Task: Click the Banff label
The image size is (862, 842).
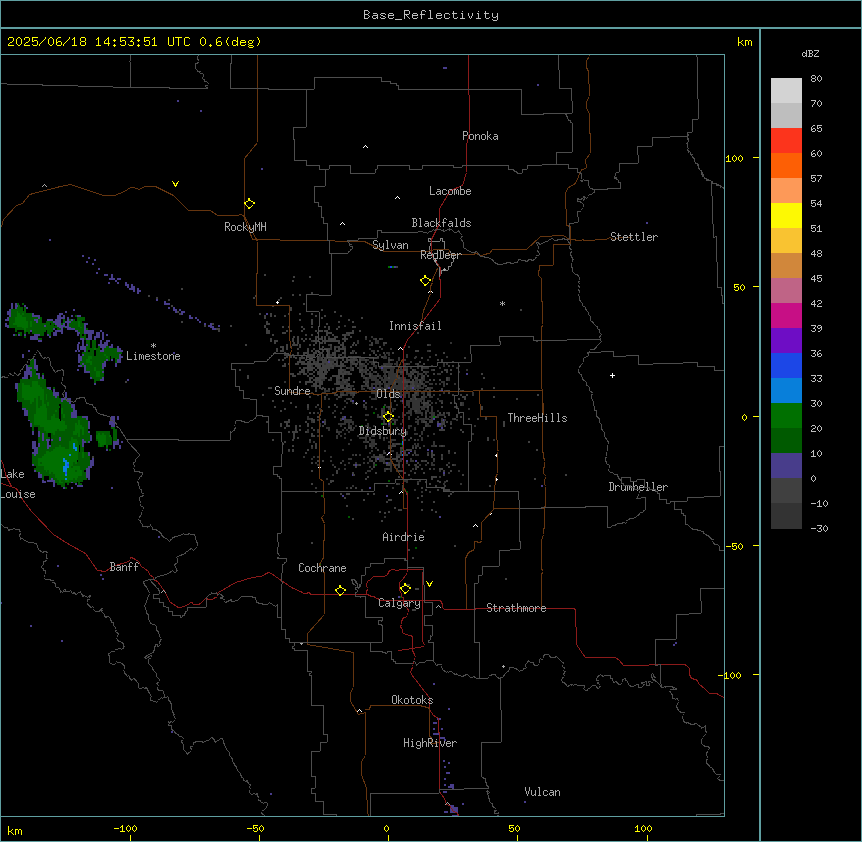Action: 124,567
